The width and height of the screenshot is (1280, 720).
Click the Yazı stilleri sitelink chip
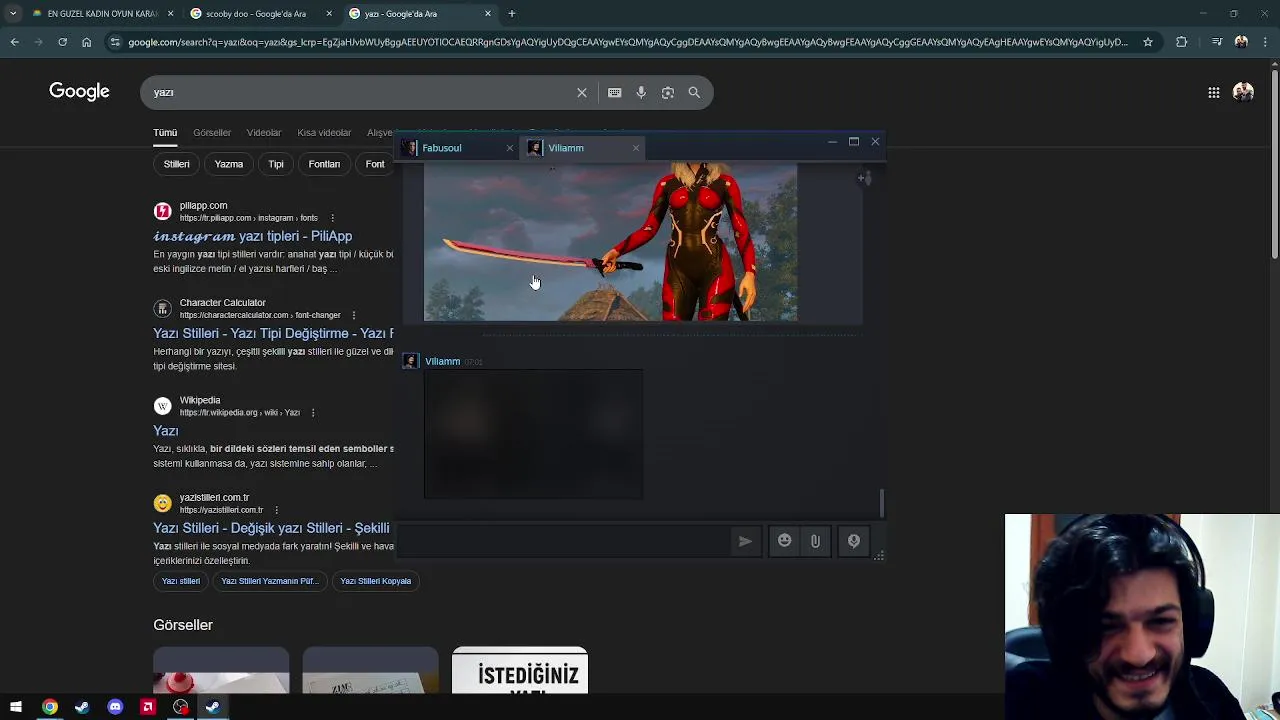pyautogui.click(x=181, y=581)
